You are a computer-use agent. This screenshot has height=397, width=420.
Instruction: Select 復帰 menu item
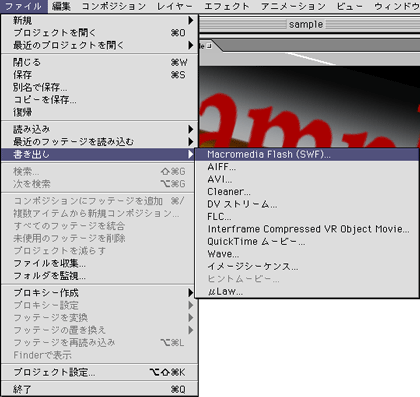pyautogui.click(x=99, y=112)
